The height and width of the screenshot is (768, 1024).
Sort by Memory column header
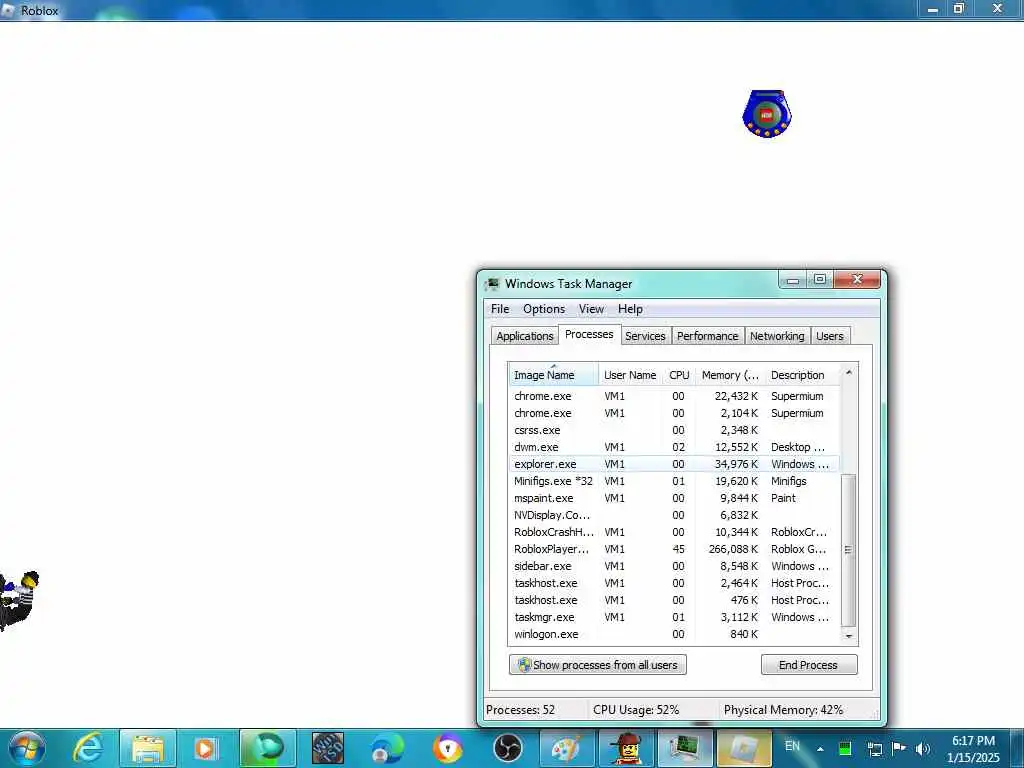click(730, 375)
